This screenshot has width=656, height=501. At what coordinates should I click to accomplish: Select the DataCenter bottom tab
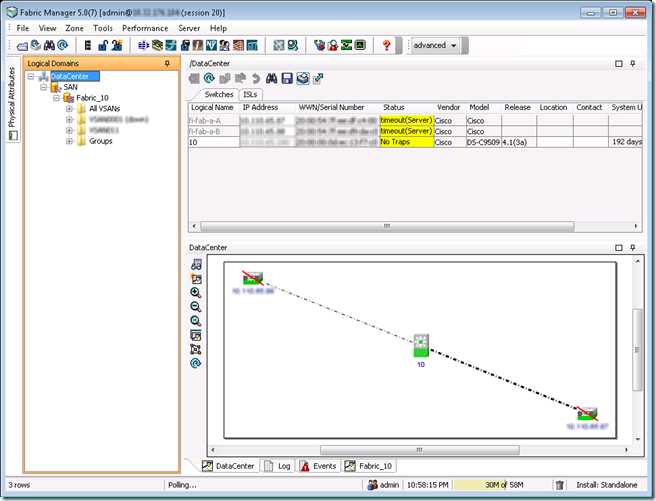(x=228, y=466)
